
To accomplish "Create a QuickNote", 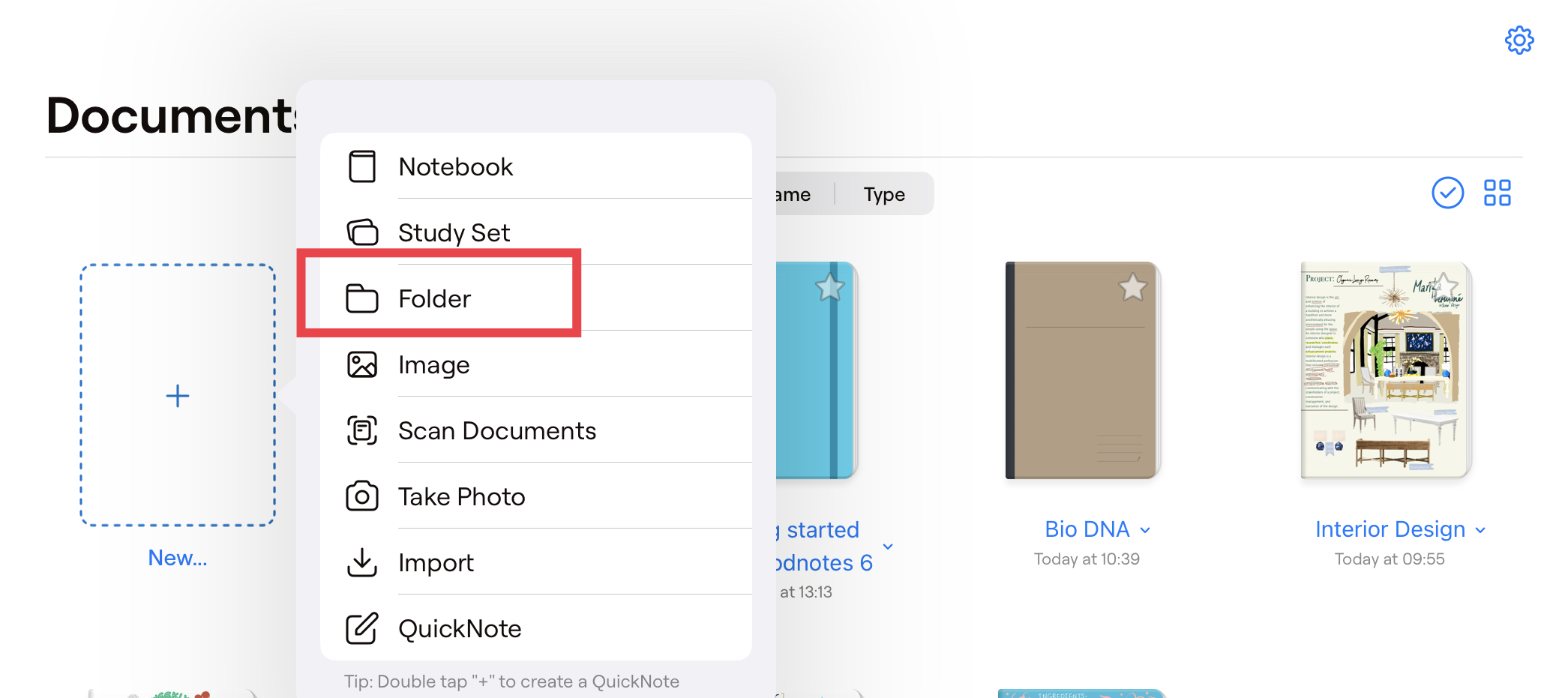I will 460,628.
